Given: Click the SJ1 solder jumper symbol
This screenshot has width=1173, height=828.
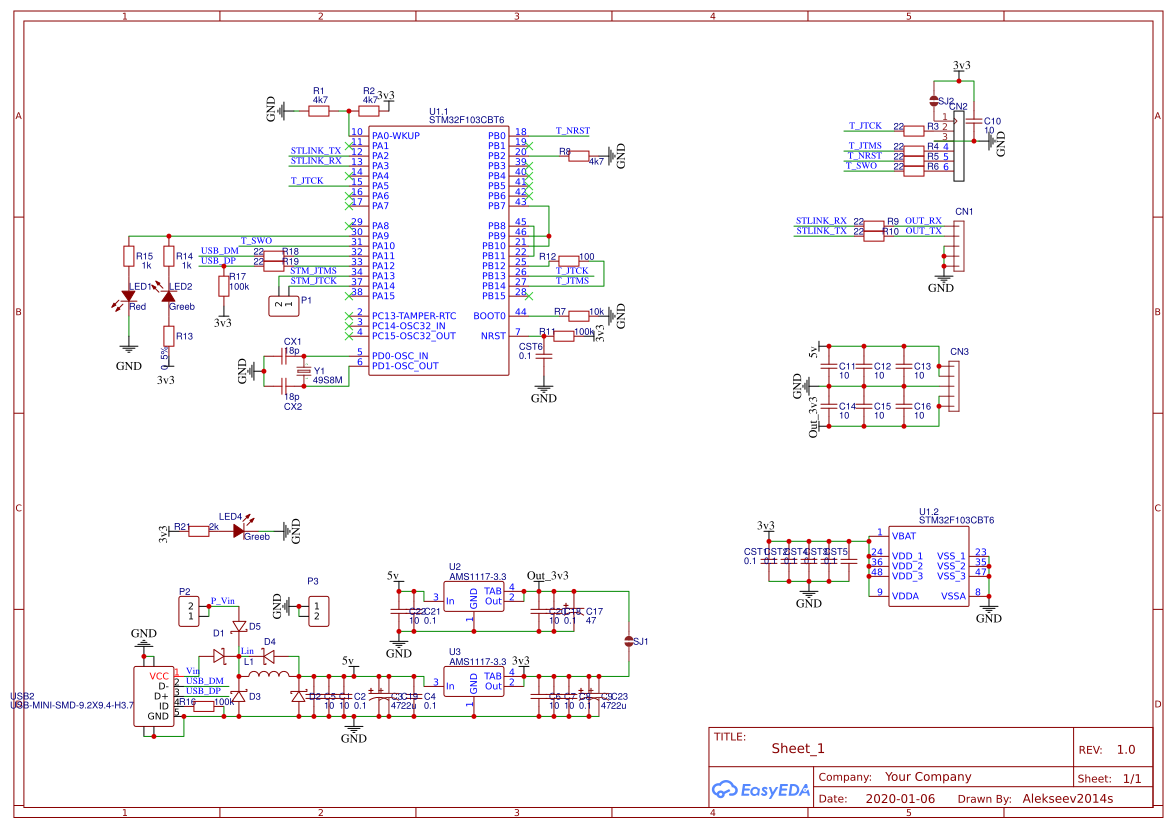Looking at the screenshot, I should (628, 641).
